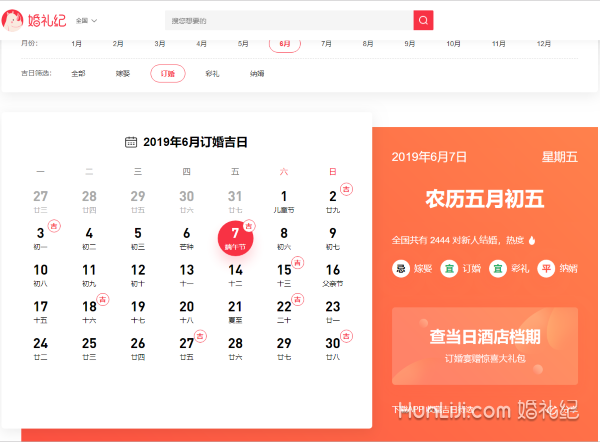
Task: Select the 纳婿 filter option
Action: pyautogui.click(x=257, y=73)
